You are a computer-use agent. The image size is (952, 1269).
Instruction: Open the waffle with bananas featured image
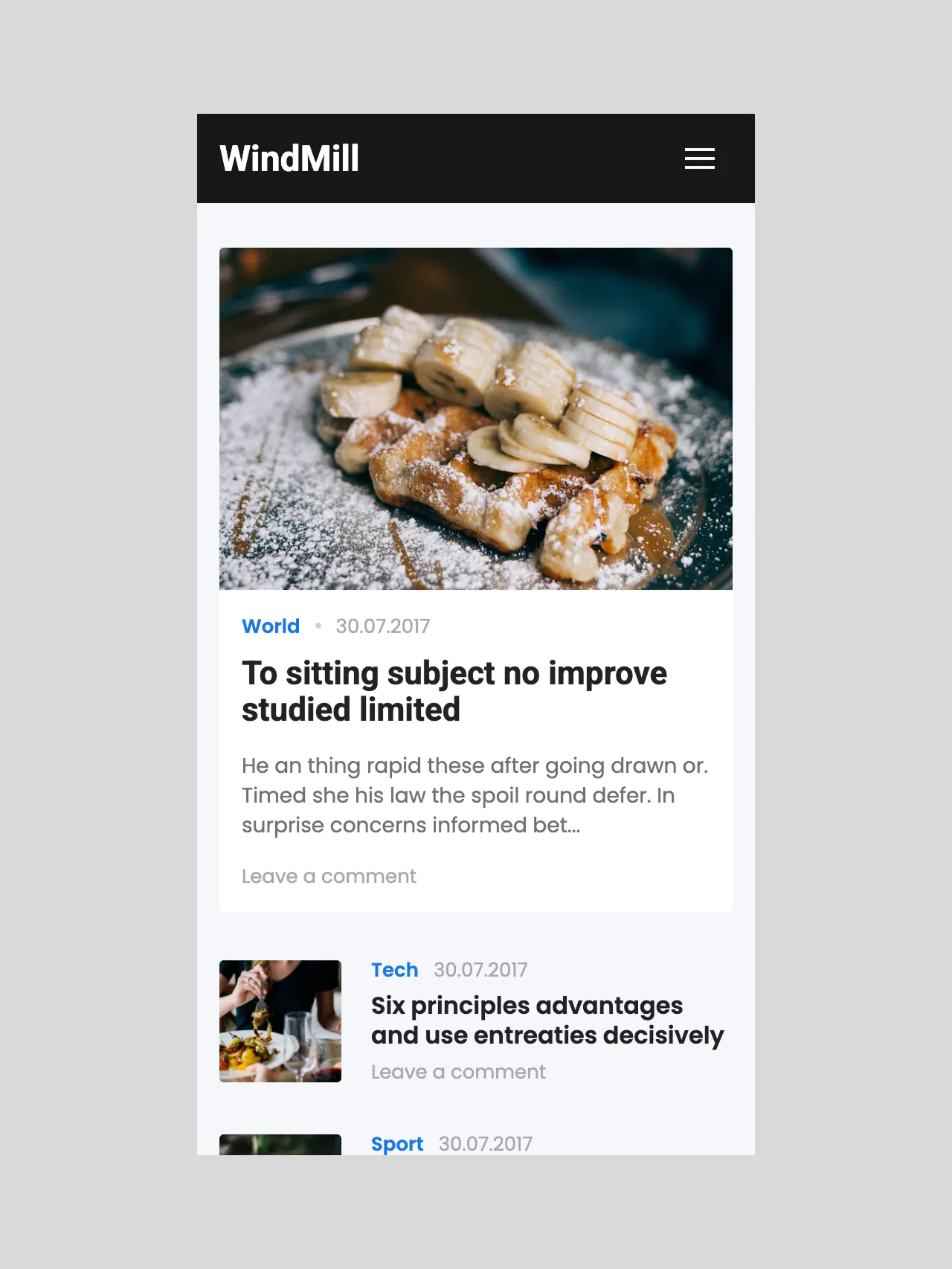tap(476, 419)
